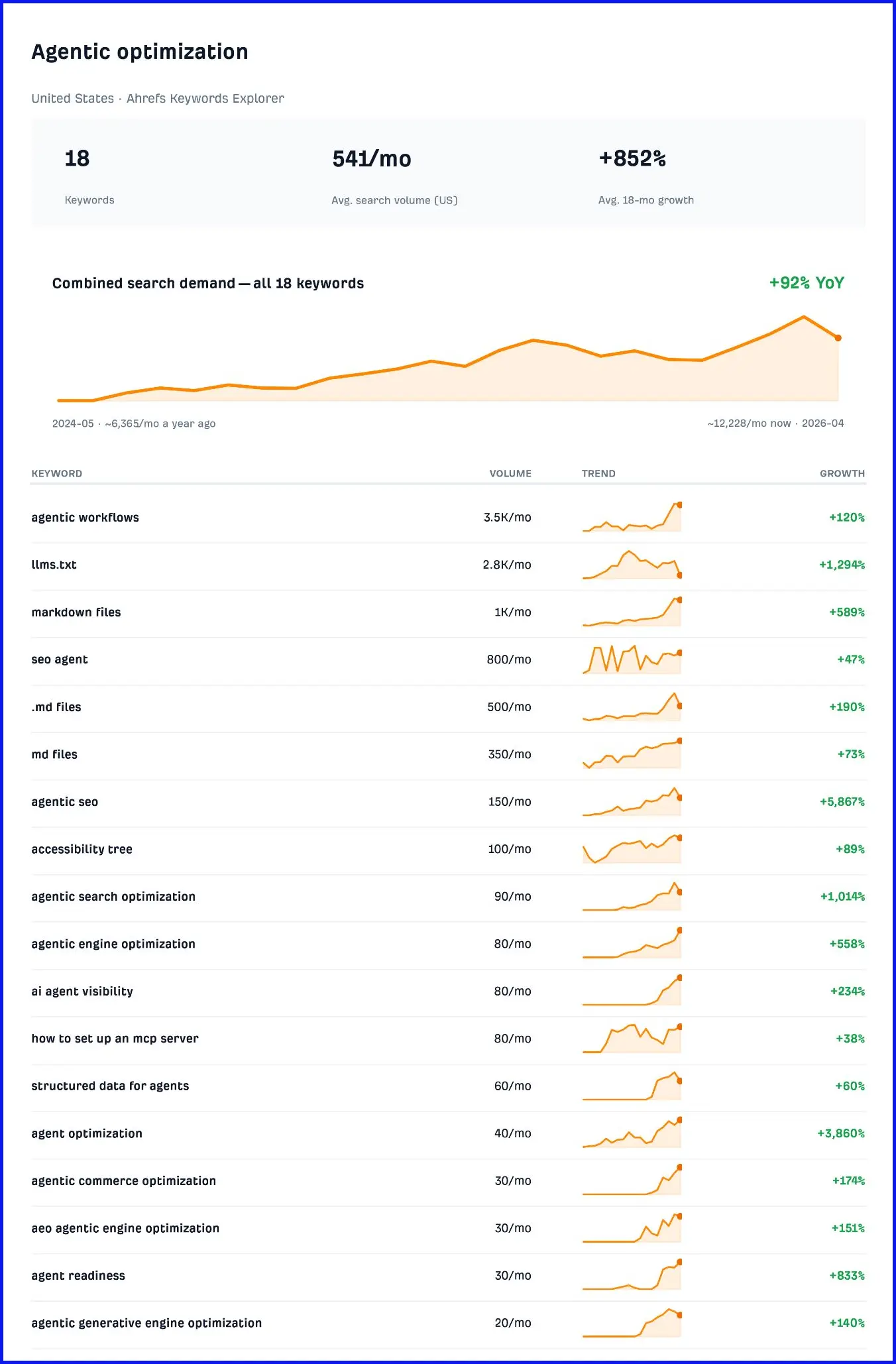
Task: Select the 'llms.txt' keyword
Action: click(54, 565)
